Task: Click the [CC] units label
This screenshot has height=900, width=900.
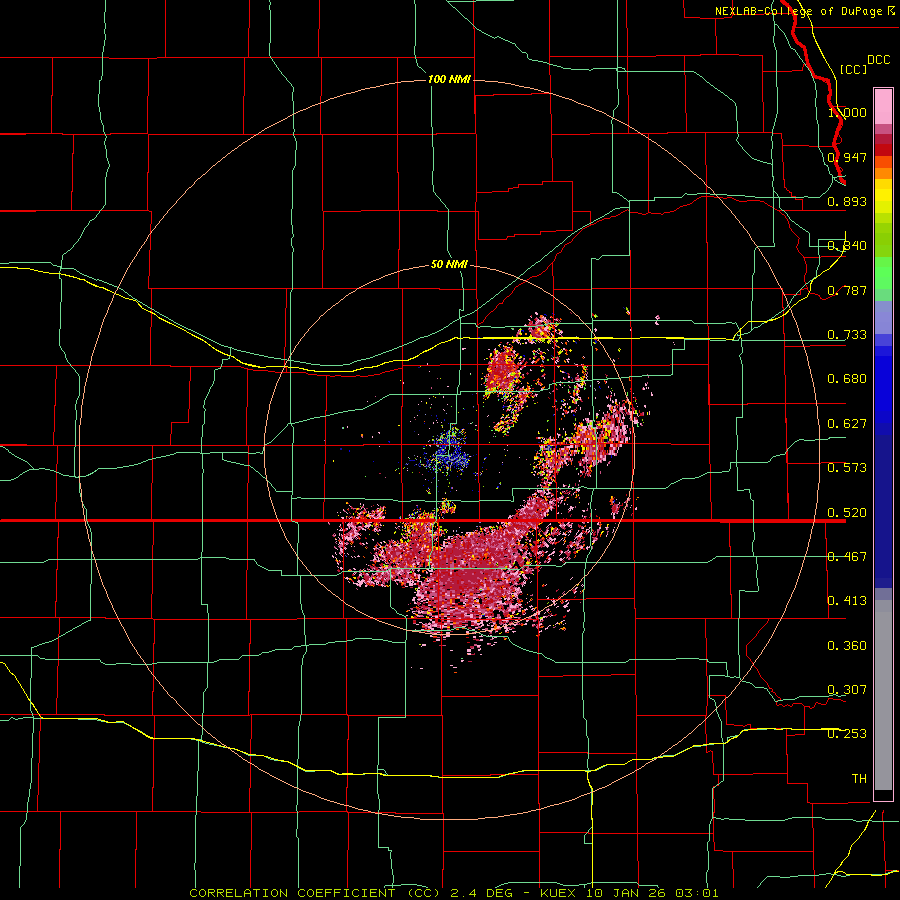Action: point(853,69)
